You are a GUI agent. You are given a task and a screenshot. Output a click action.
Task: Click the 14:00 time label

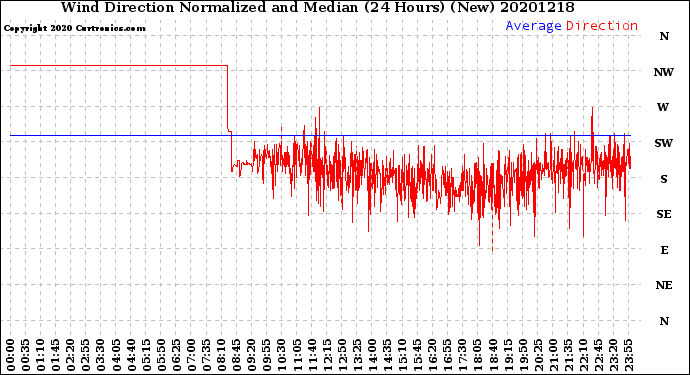pyautogui.click(x=372, y=356)
